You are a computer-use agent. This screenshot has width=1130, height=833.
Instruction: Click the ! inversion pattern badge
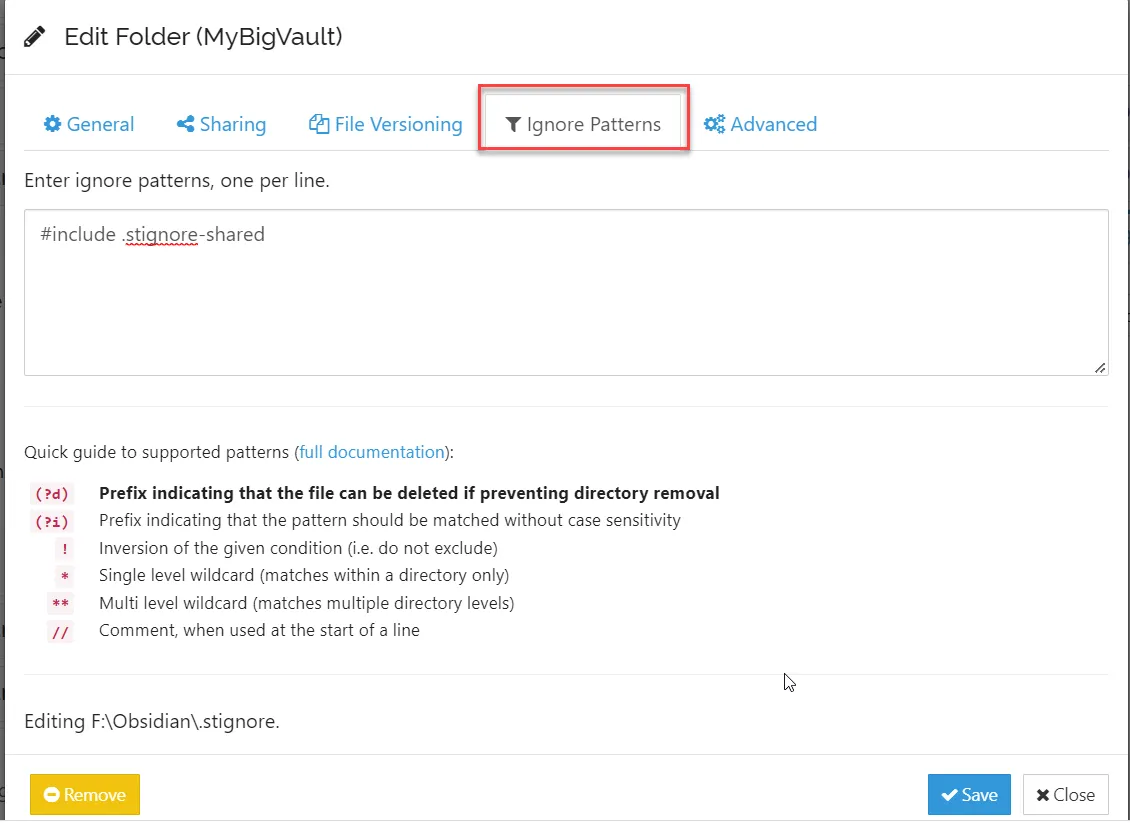[x=65, y=549]
